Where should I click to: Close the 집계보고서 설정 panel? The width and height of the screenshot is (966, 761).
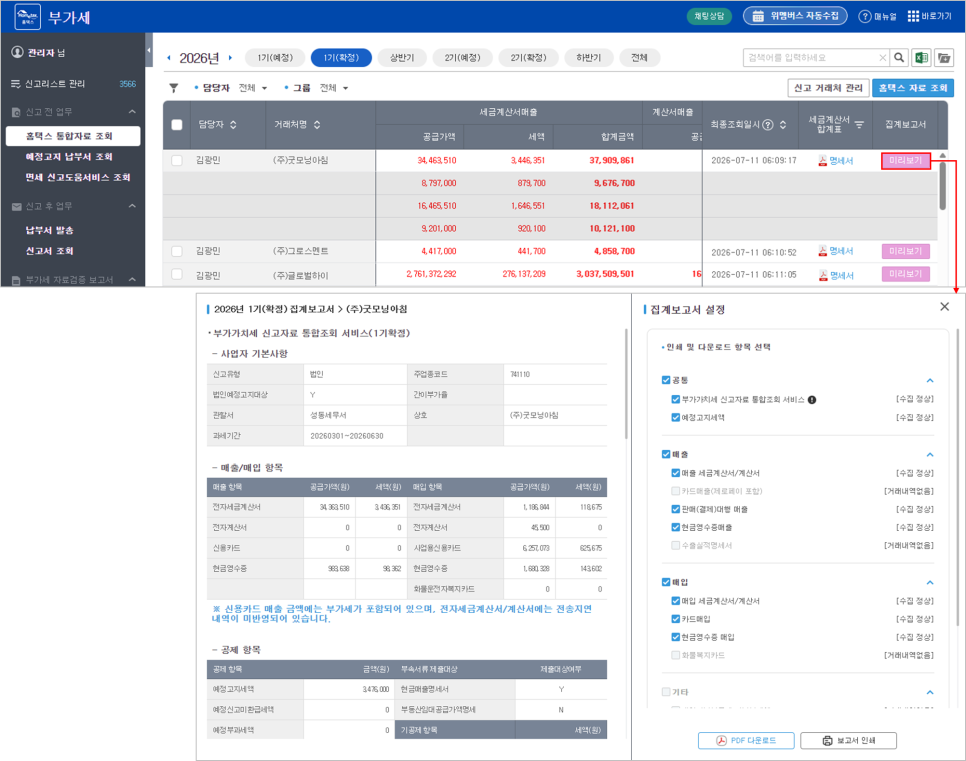coord(944,306)
